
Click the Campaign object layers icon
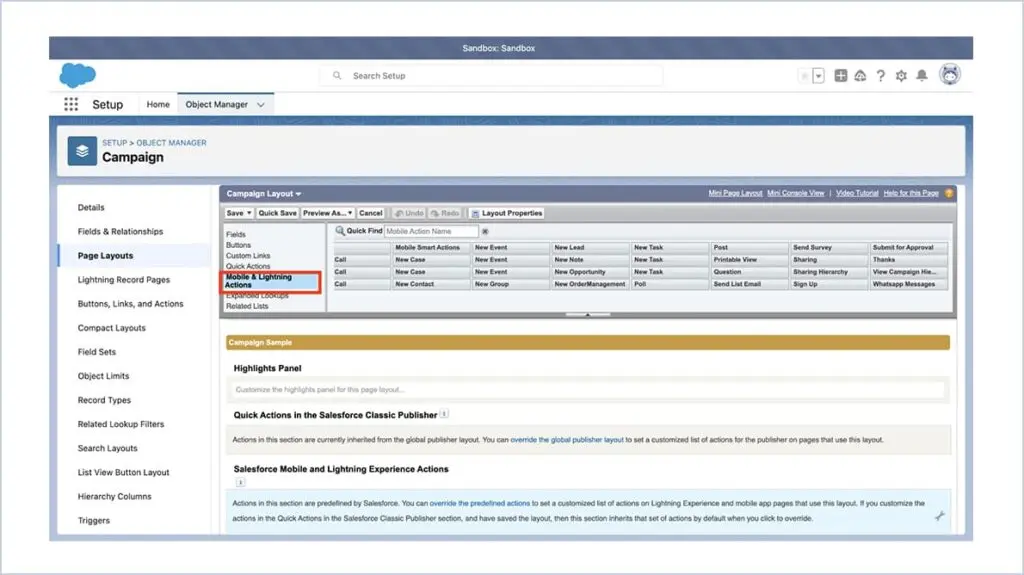tap(82, 151)
